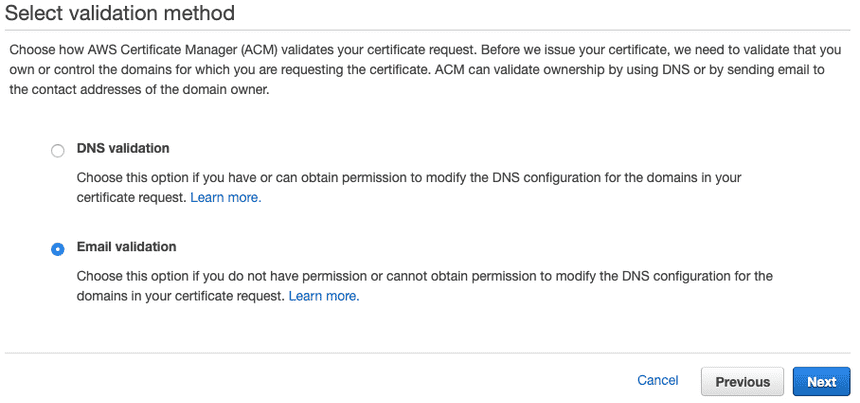Go back with the Previous button
The image size is (860, 403).
tap(742, 382)
